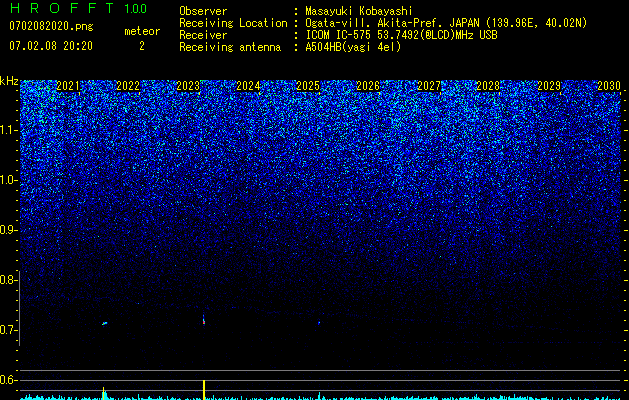Viewport: 629px width, 400px height.
Task: Click the 0.6 frequency axis label
Action: [x=9, y=380]
